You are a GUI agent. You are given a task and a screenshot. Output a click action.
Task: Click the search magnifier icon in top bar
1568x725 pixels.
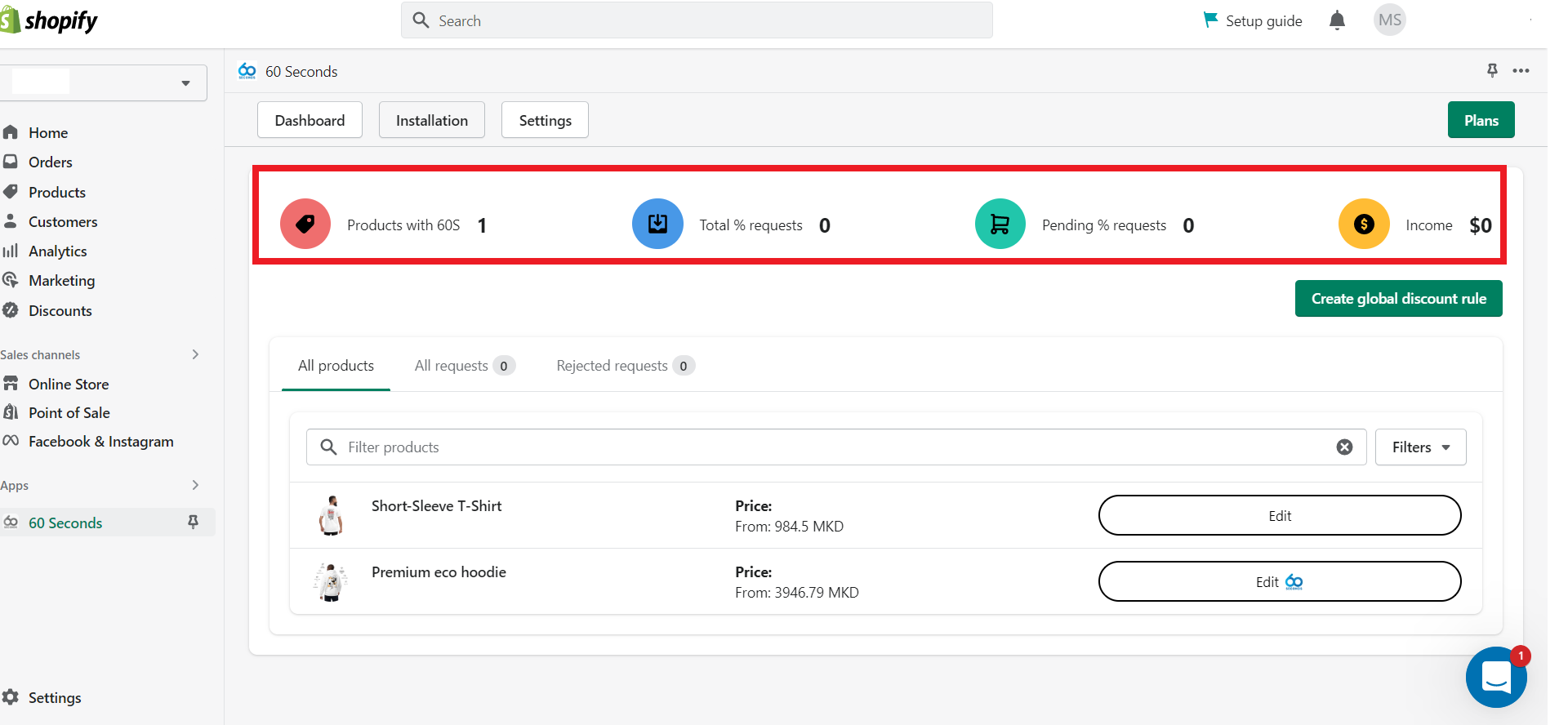[421, 20]
